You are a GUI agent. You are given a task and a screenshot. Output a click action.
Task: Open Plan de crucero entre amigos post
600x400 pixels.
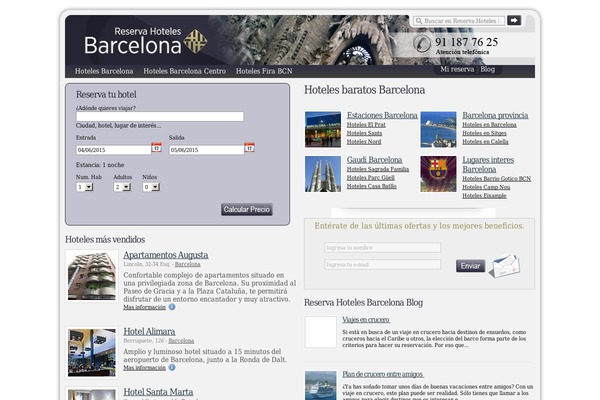(383, 374)
